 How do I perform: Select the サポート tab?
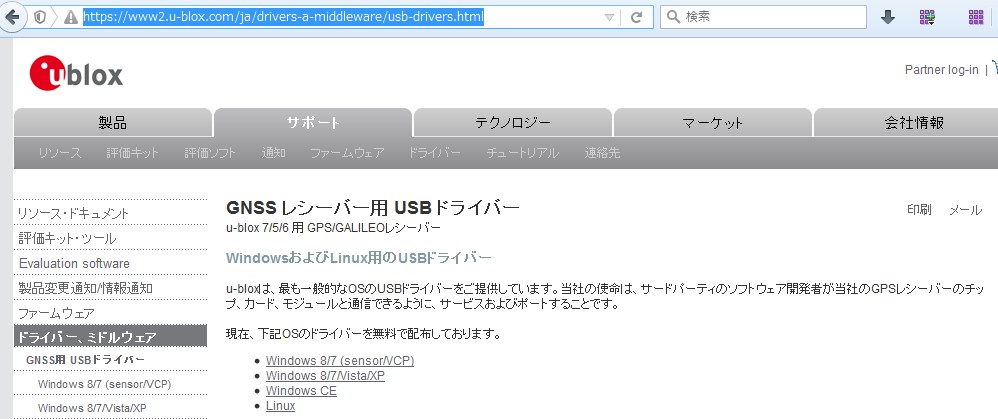pos(313,122)
